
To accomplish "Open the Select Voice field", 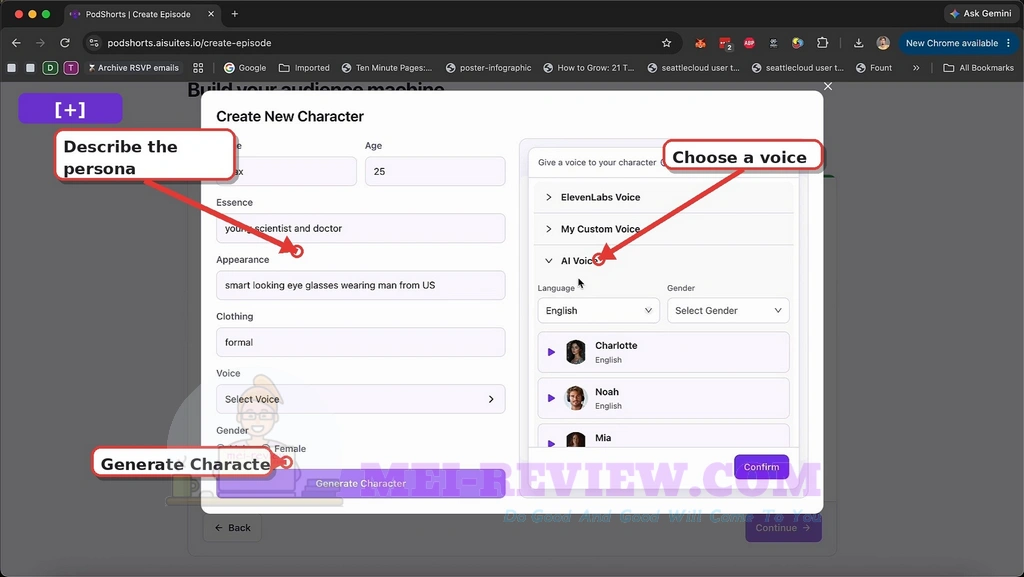I will (360, 399).
